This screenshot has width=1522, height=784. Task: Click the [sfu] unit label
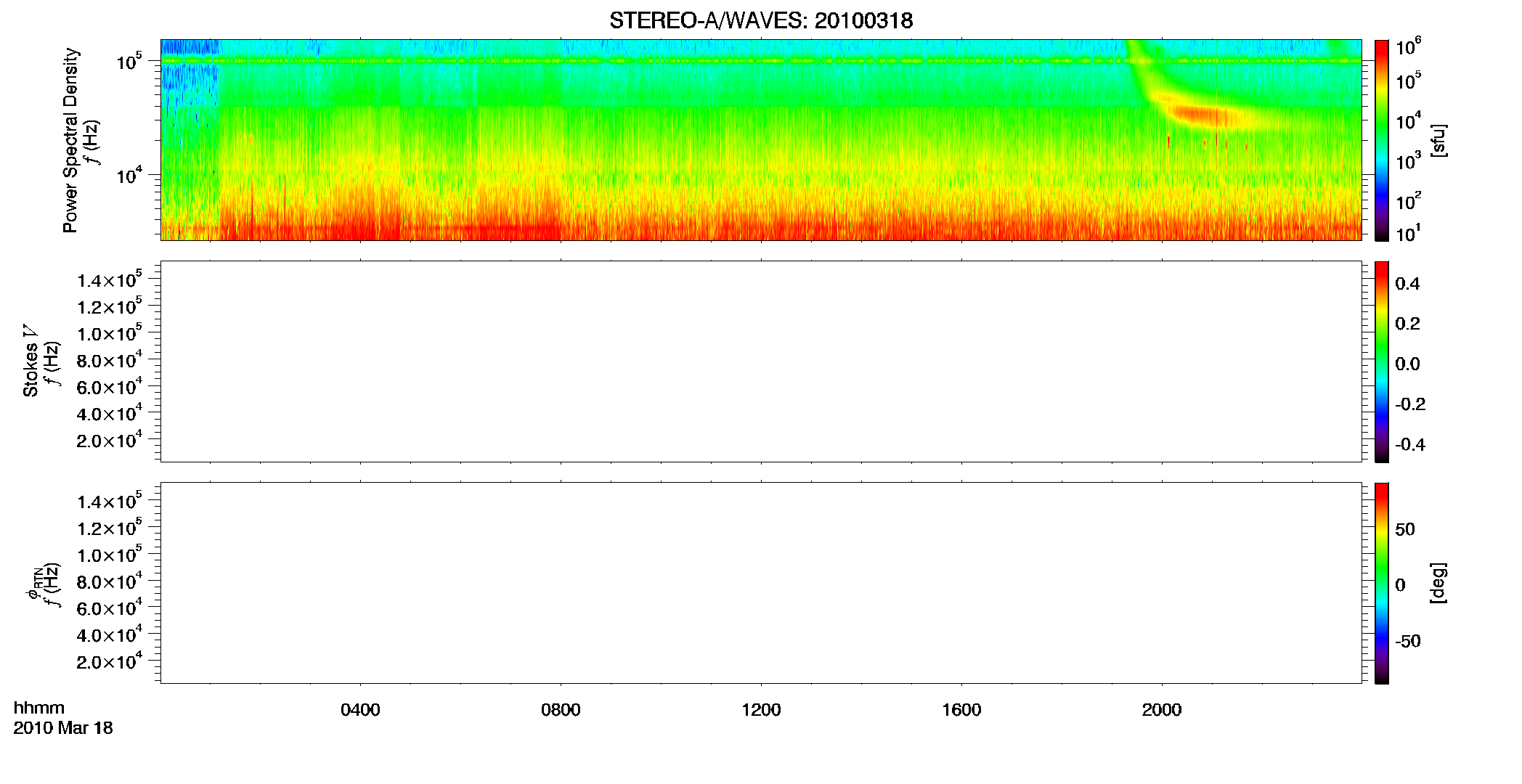tap(1438, 140)
